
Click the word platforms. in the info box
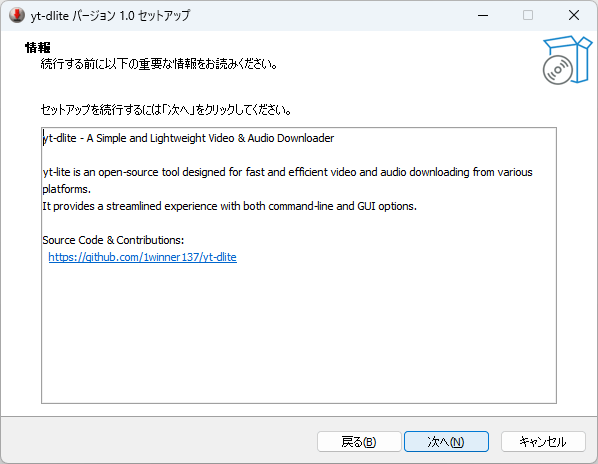[67, 189]
